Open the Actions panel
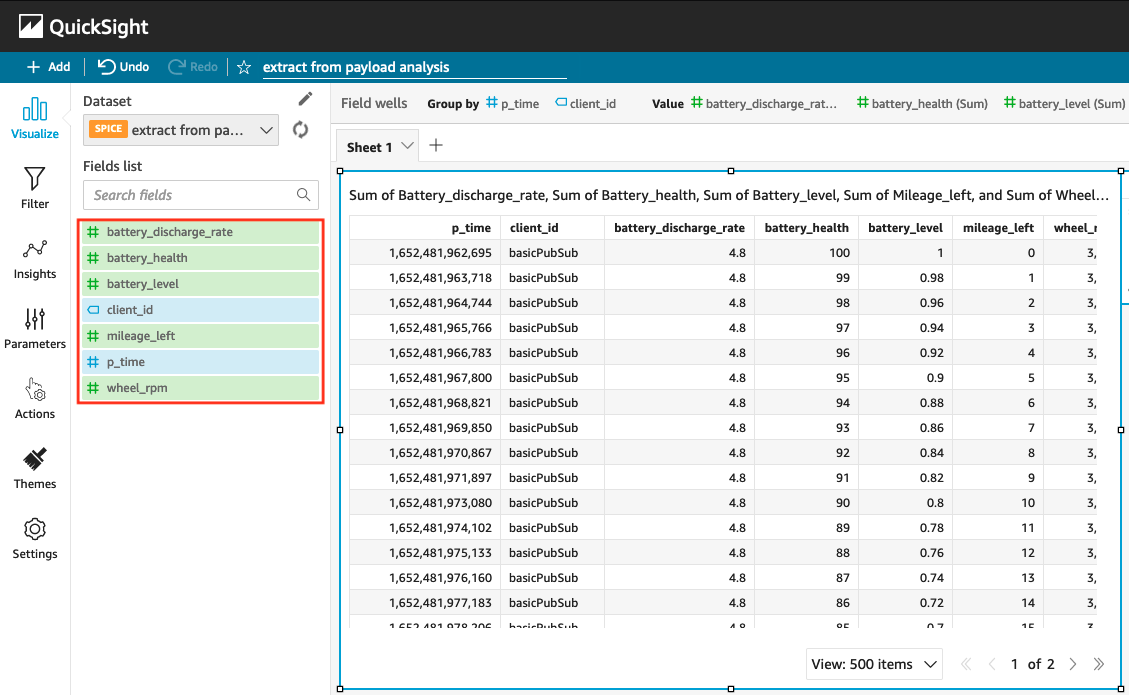 (x=35, y=398)
